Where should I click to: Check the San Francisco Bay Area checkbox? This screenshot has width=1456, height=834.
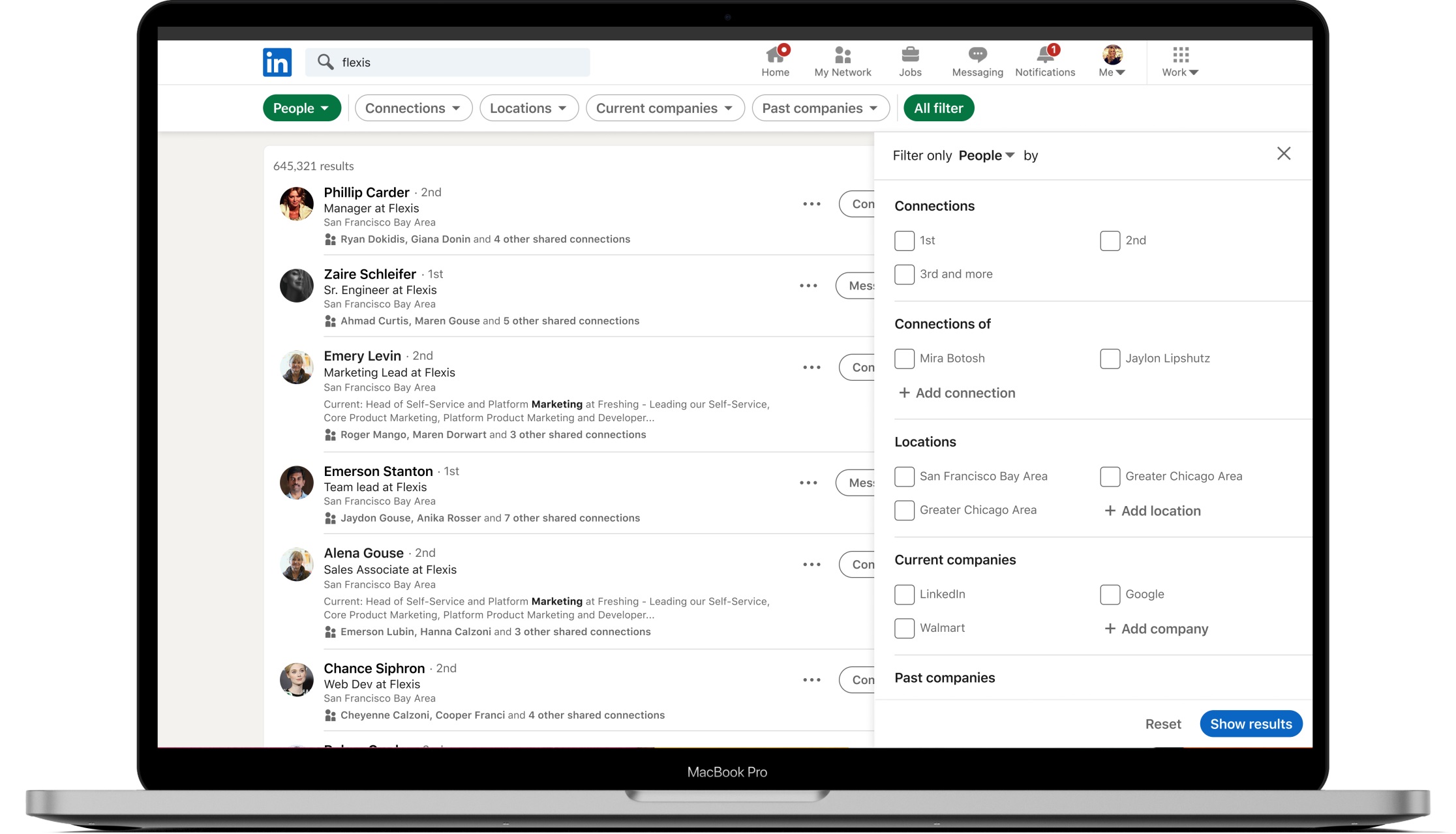pos(904,477)
